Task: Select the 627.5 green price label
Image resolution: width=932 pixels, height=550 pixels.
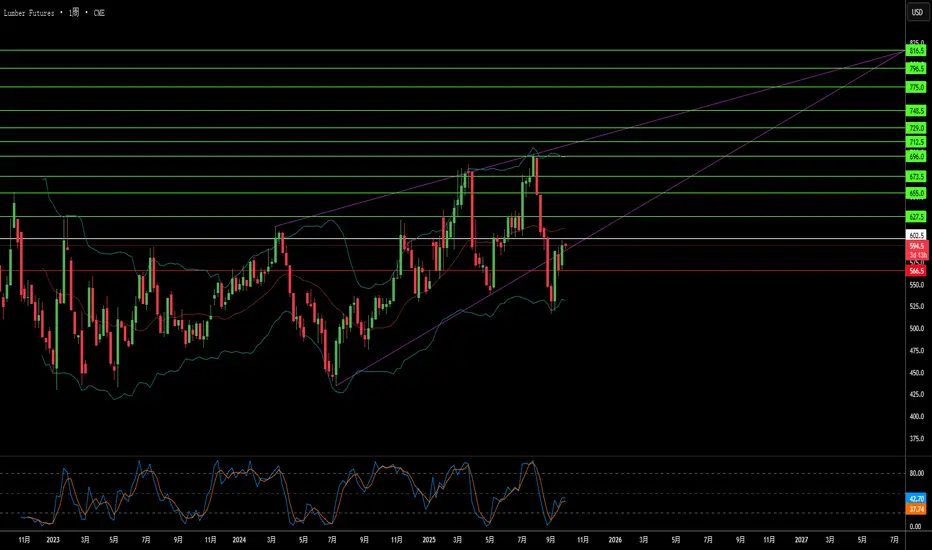Action: point(917,217)
